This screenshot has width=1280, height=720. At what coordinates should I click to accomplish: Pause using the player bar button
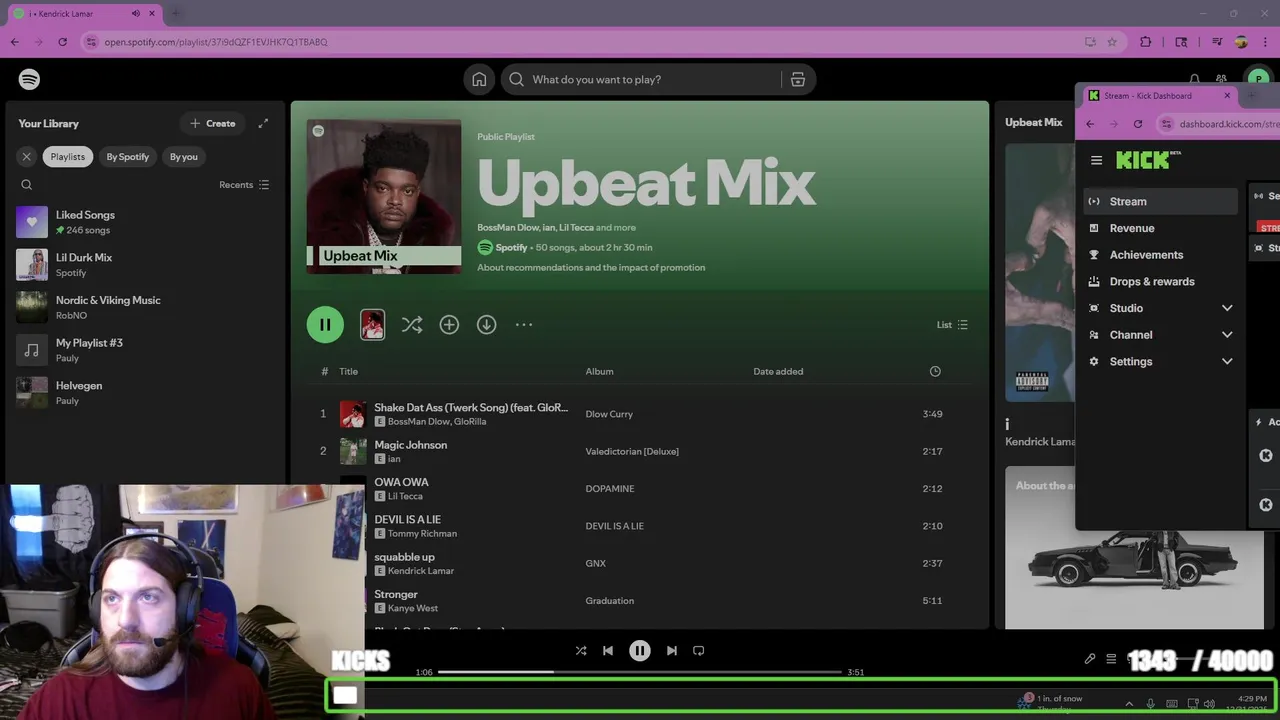640,650
